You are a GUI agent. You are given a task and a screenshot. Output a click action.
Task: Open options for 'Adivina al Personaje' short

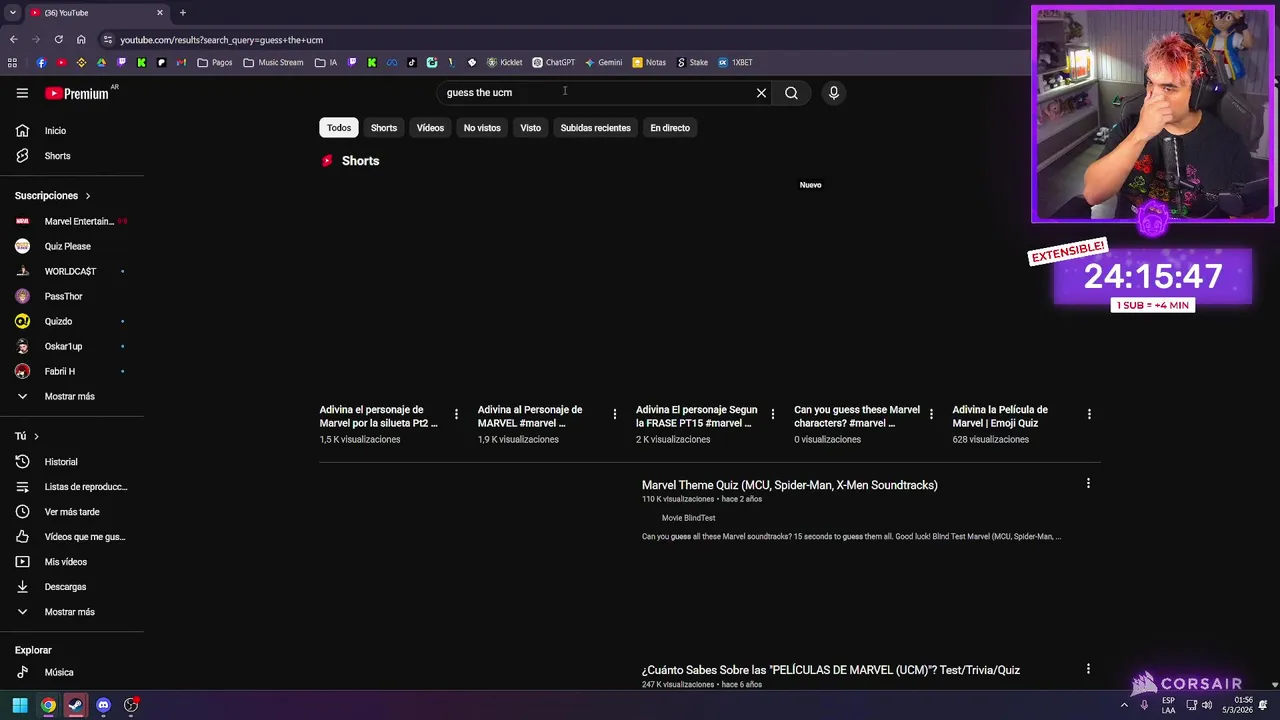tap(614, 414)
